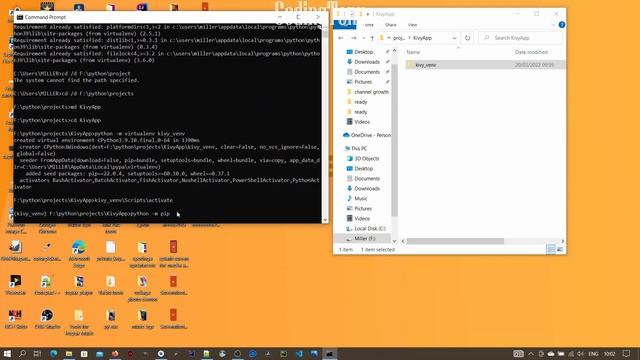Screen dimensions: 640x360
Task: Sort files by the Name column header
Action: point(413,52)
